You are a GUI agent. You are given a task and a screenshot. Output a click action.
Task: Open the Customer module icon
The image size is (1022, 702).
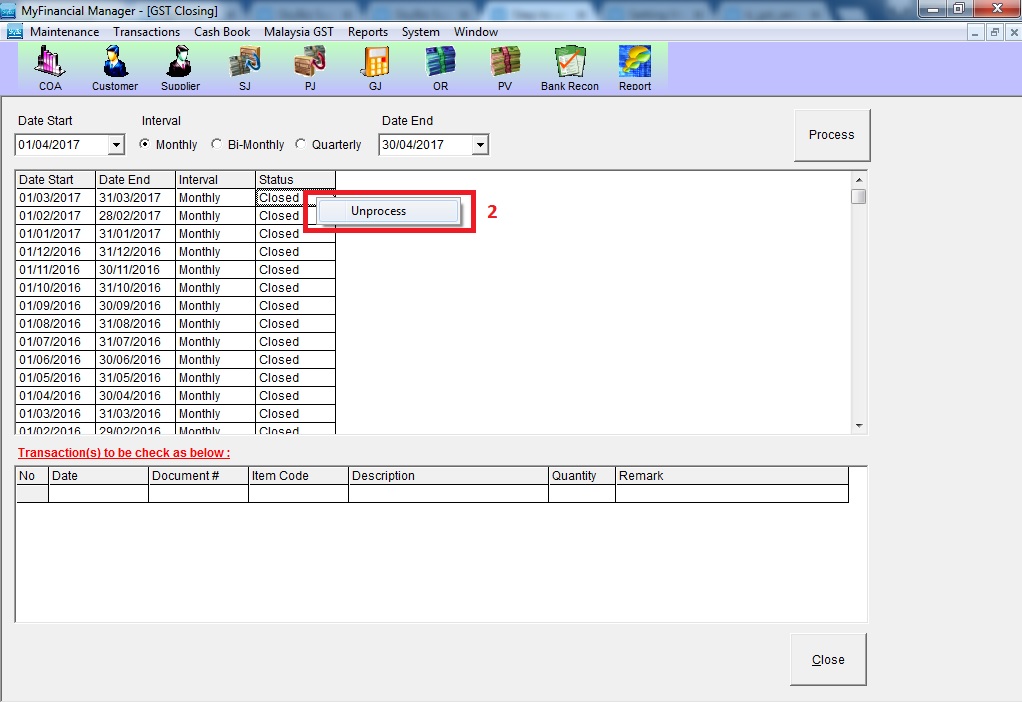[x=115, y=67]
